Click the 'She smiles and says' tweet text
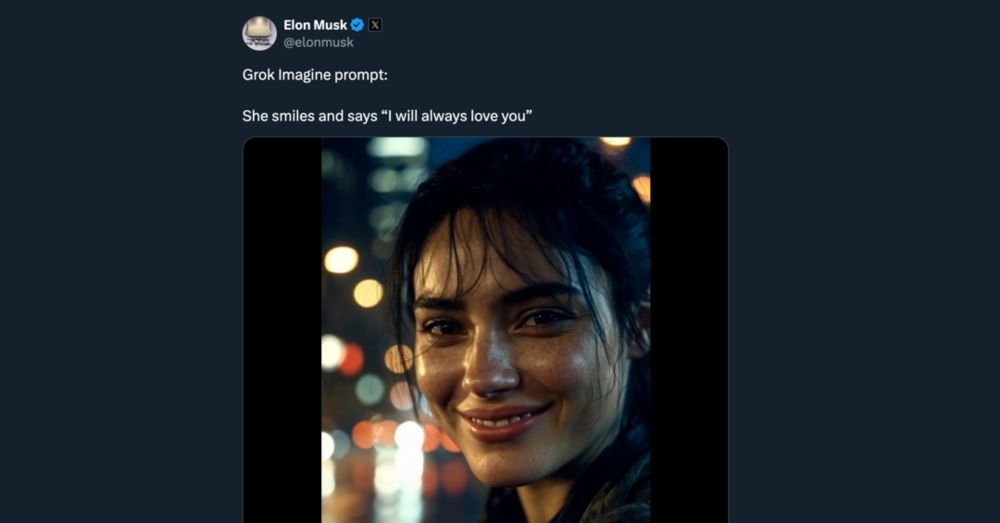1000x523 pixels. coord(309,116)
